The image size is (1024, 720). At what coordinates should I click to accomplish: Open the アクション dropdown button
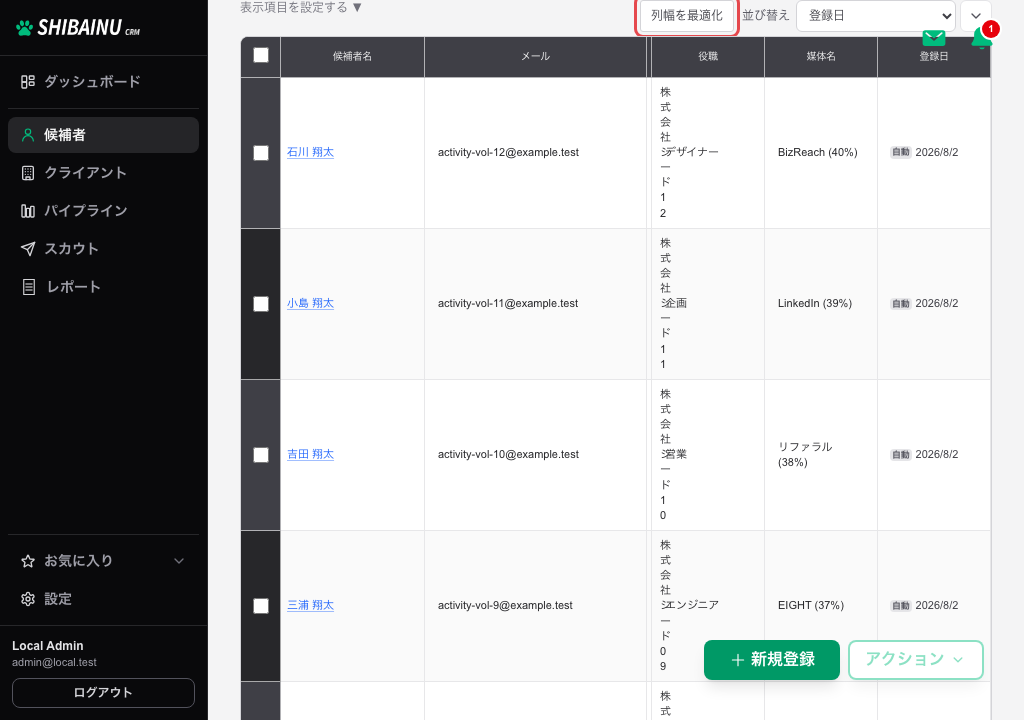(x=916, y=660)
